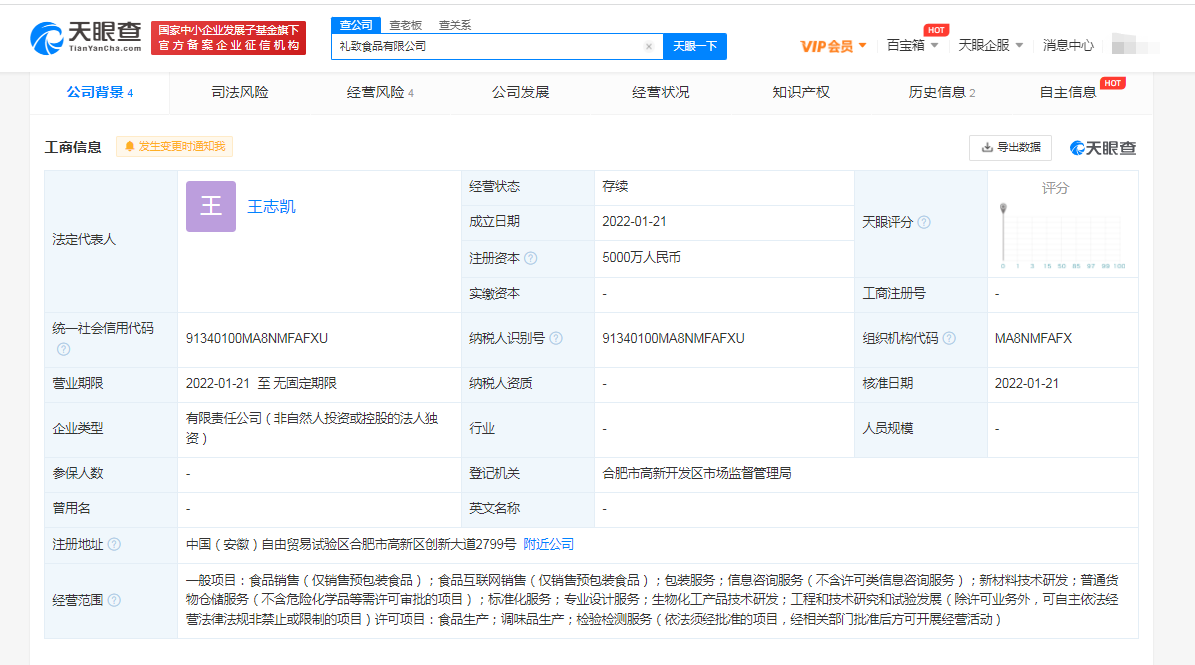Viewport: 1195px width, 665px height.
Task: Open the 知识产权 tab
Action: click(x=801, y=92)
